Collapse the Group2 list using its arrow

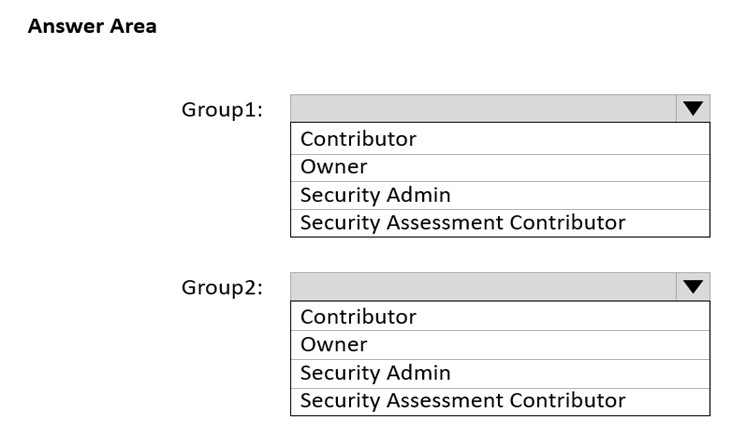pyautogui.click(x=693, y=287)
